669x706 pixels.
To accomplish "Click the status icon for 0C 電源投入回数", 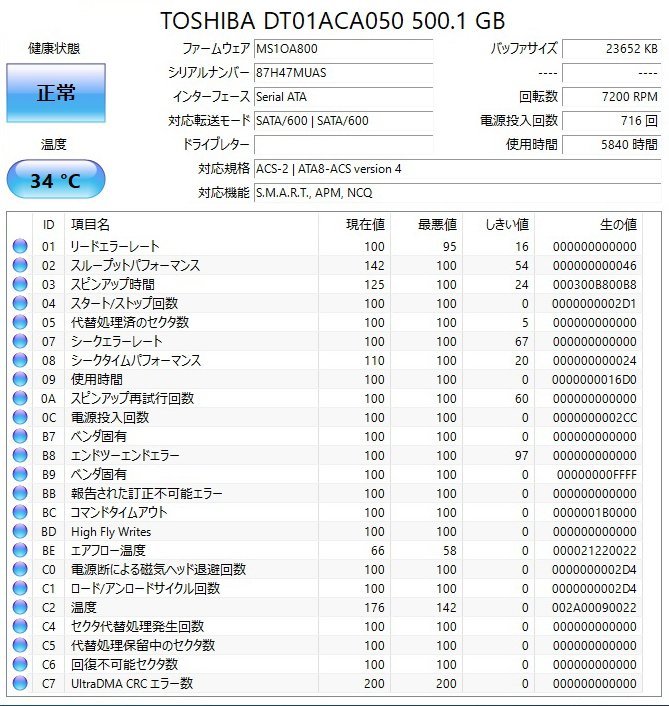I will [x=20, y=417].
